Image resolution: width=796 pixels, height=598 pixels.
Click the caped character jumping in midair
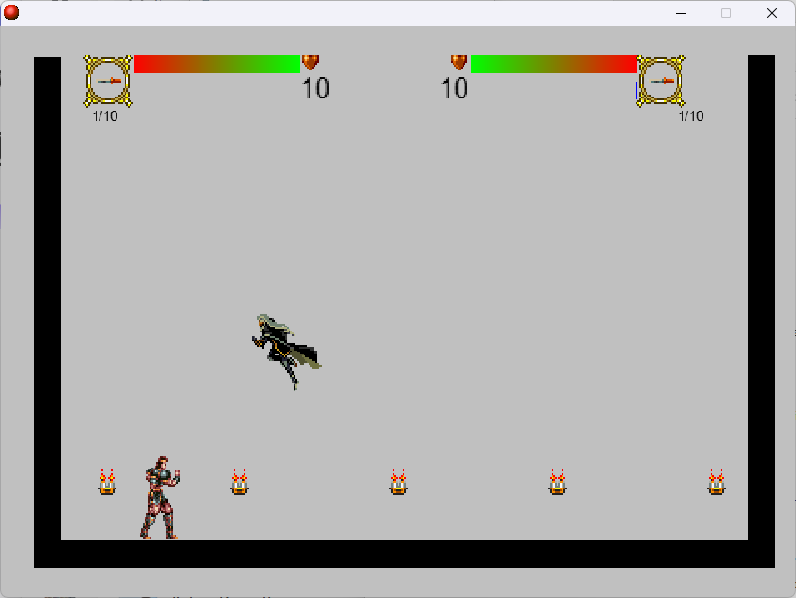285,348
